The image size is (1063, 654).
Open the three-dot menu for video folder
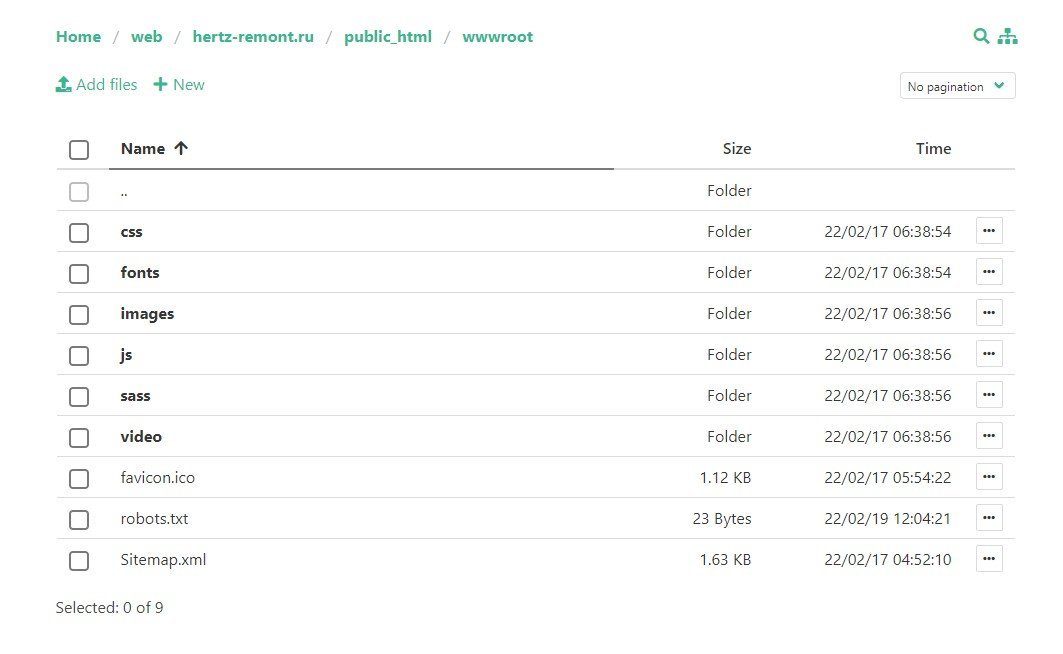989,436
